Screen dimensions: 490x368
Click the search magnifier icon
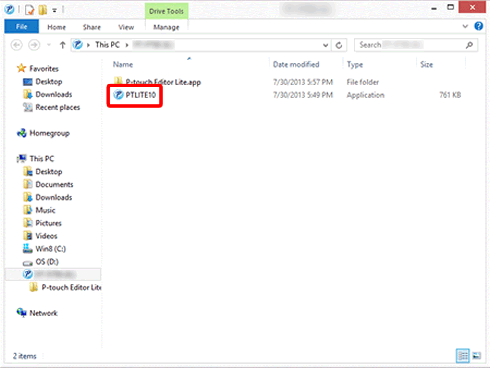coord(469,45)
